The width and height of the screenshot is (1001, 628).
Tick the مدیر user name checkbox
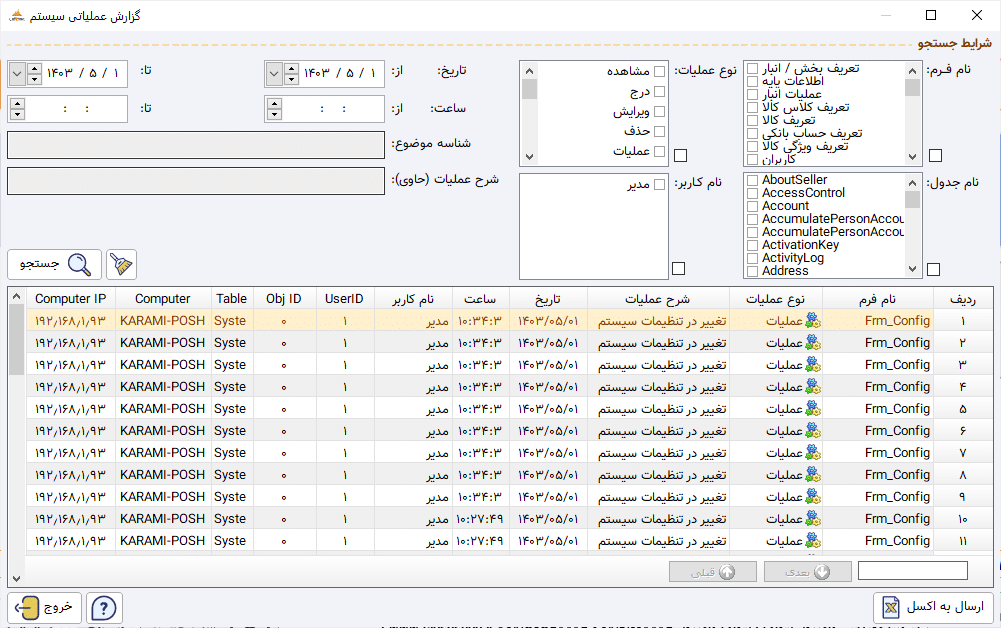(659, 184)
